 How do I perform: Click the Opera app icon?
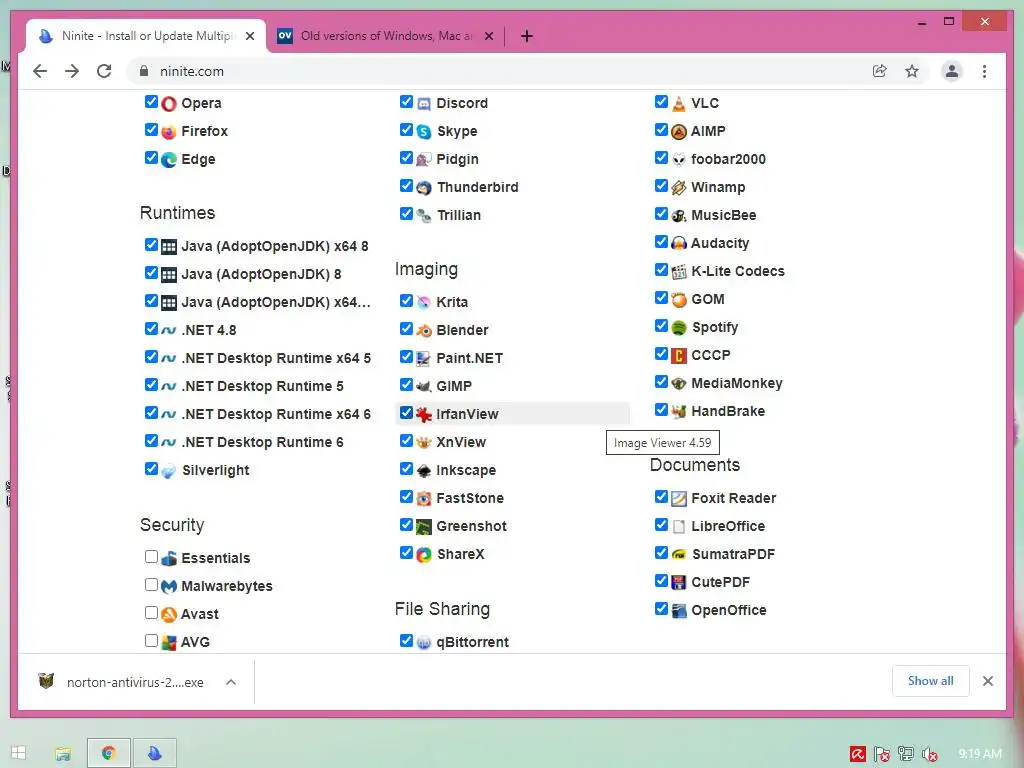[169, 104]
